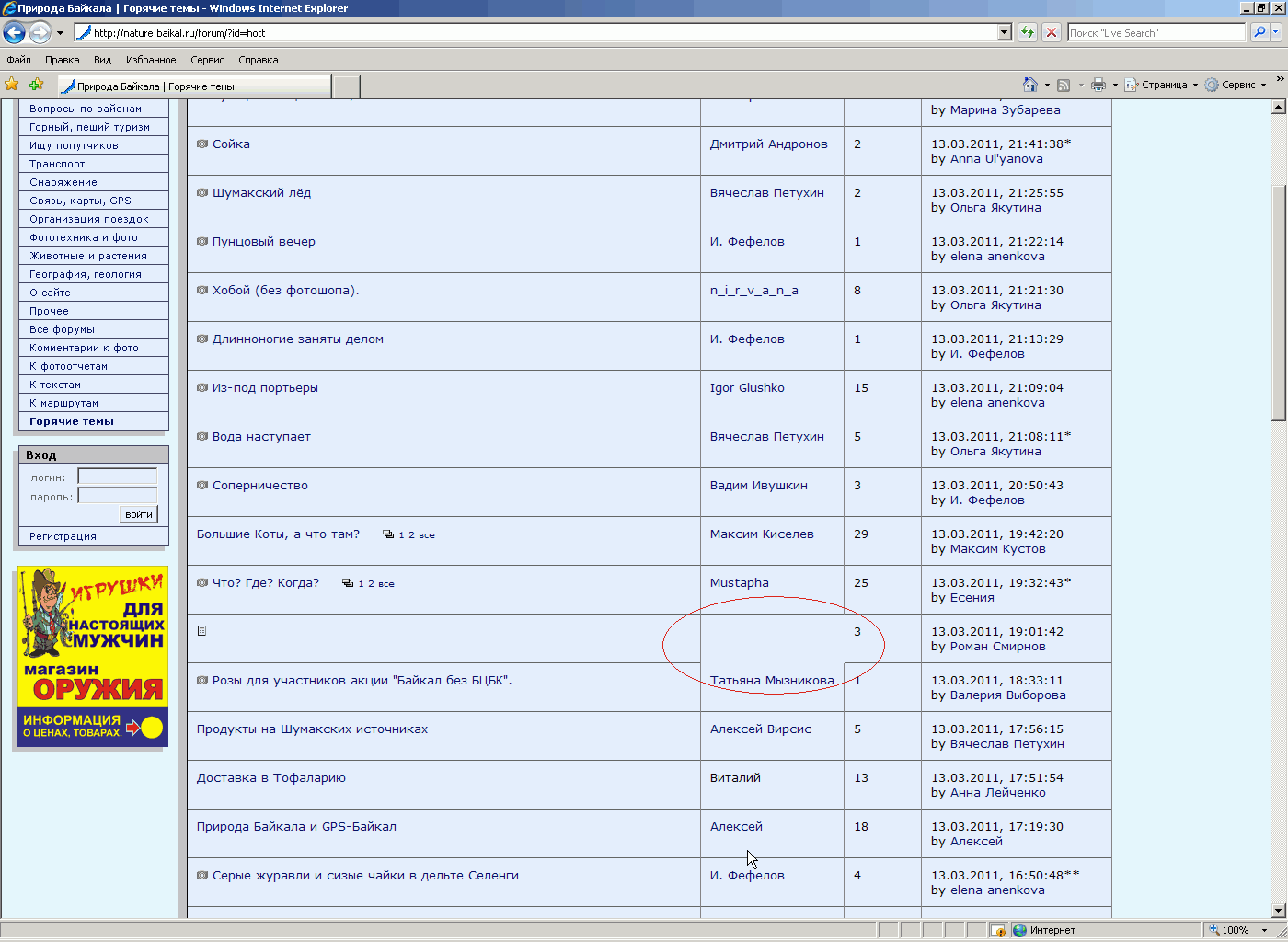
Task: Stop loading with the red X icon
Action: point(1052,32)
